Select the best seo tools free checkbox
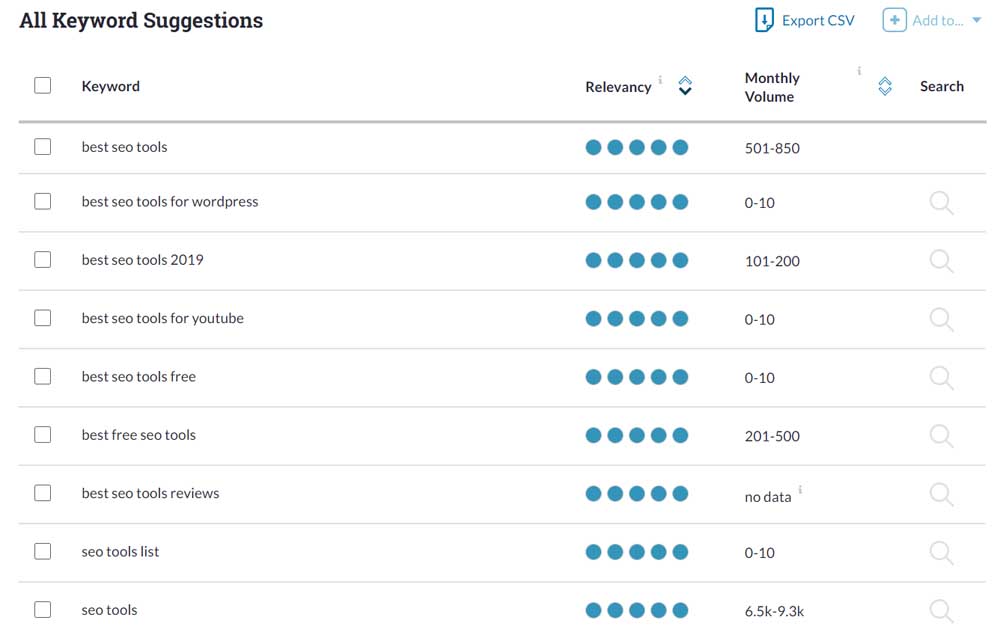 [x=43, y=376]
